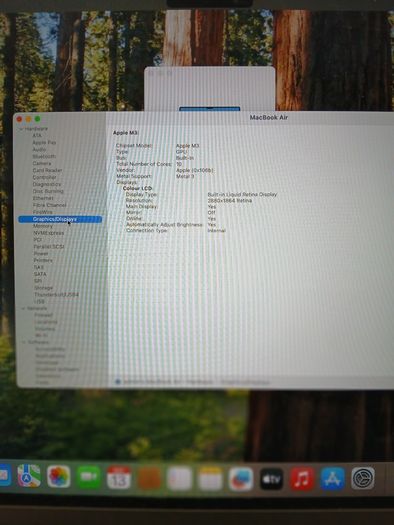The width and height of the screenshot is (394, 525).
Task: Open the App Store from the dock
Action: click(332, 478)
